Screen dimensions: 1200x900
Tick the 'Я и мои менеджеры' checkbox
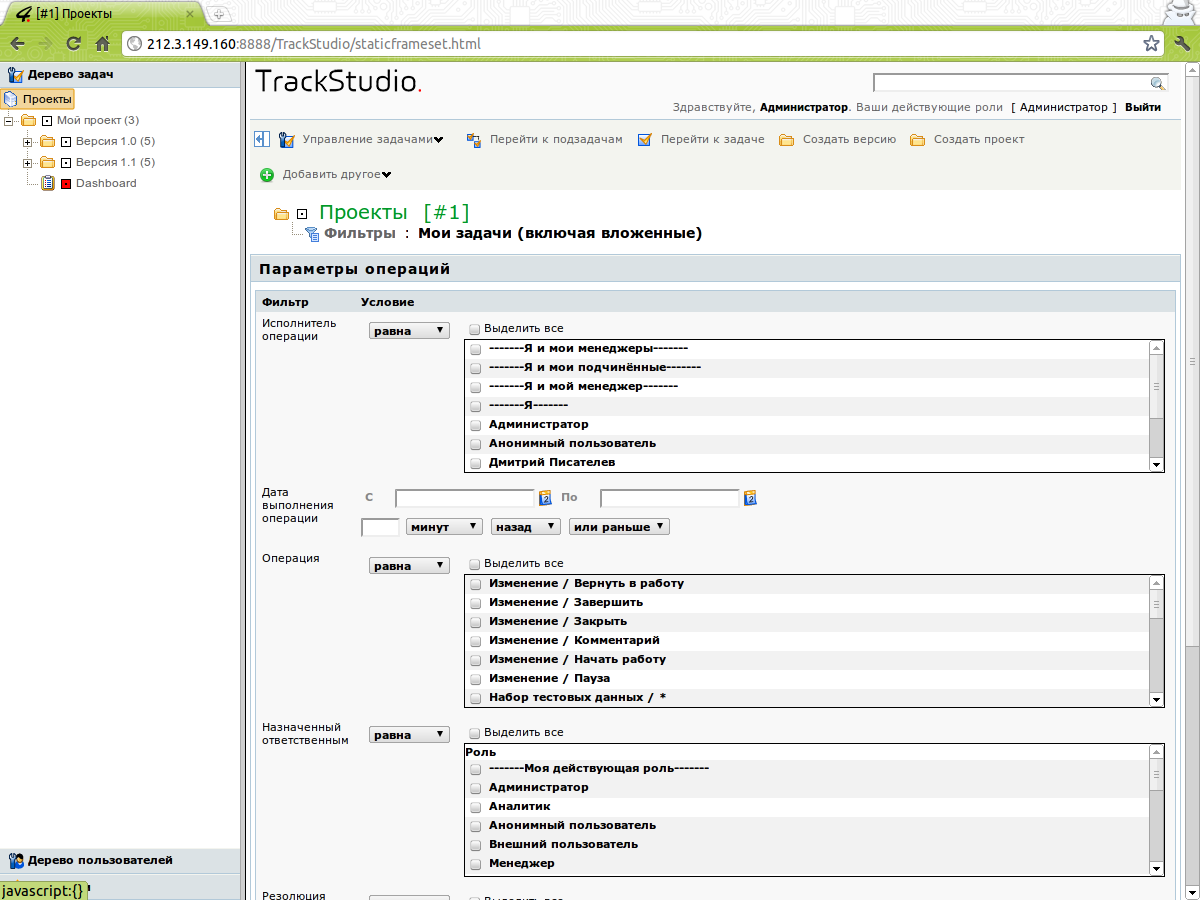476,349
